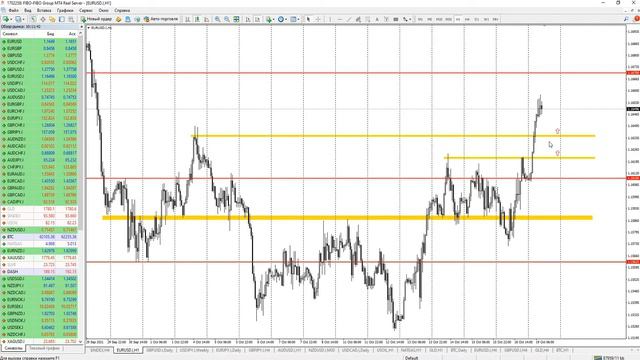Select the text A tool
This screenshot has height=360, width=640.
(377, 19)
